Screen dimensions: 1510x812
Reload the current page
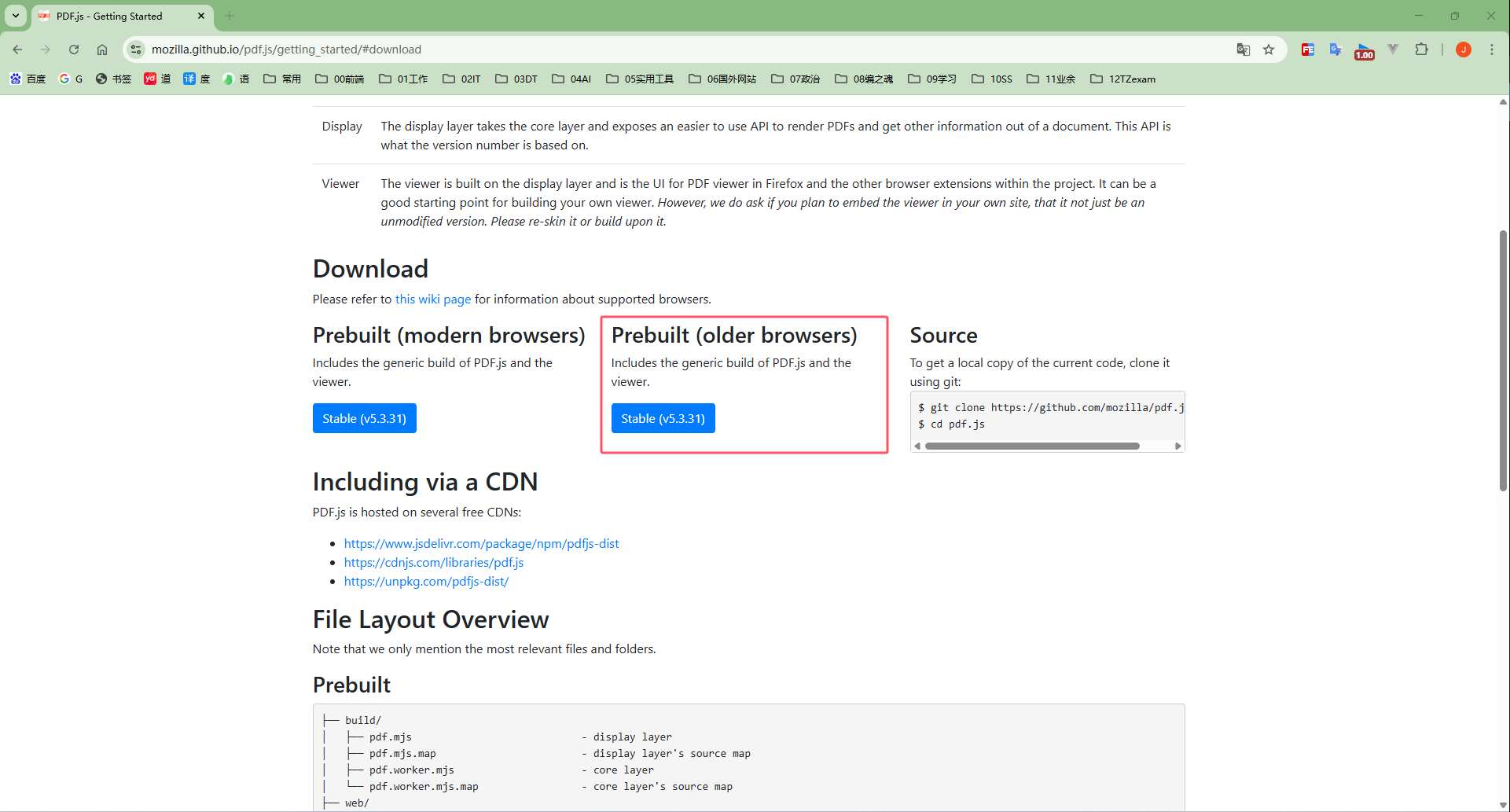tap(74, 50)
